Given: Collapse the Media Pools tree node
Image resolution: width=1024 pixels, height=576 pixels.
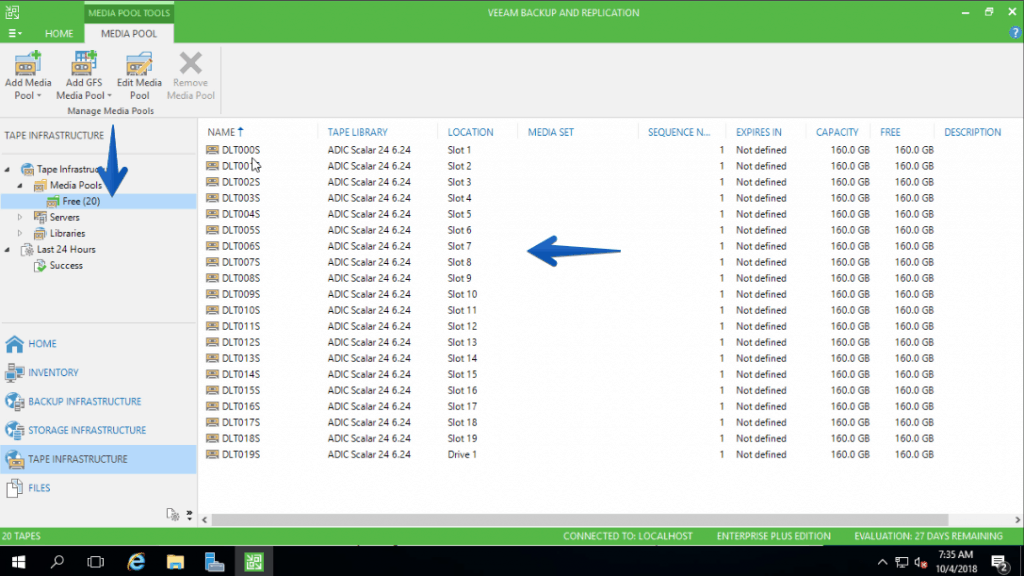Looking at the screenshot, I should point(20,185).
